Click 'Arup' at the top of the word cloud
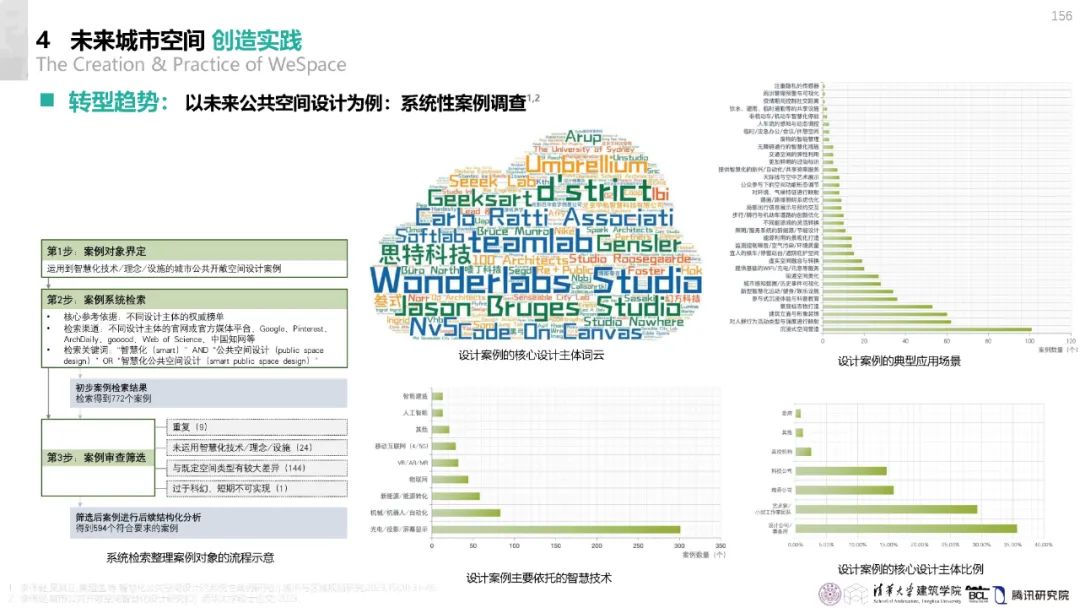The height and width of the screenshot is (608, 1080). point(583,137)
